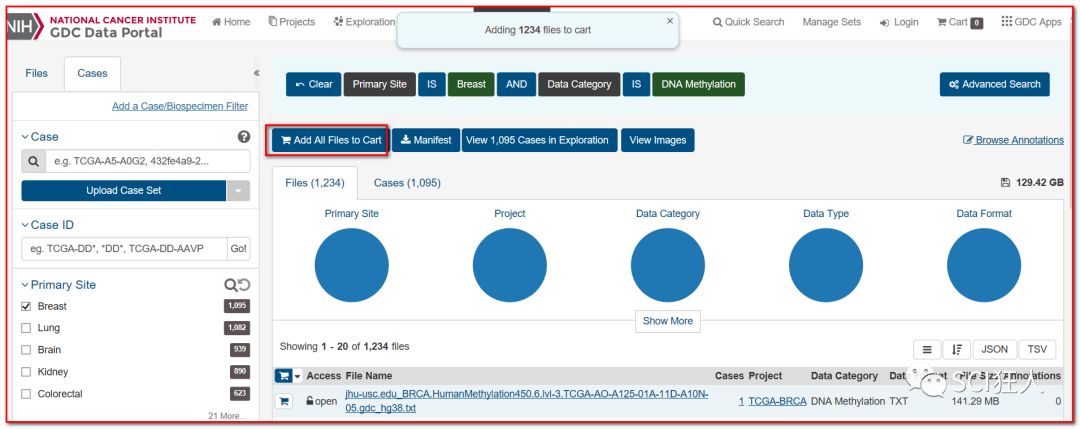
Task: Click the cases count '1' link
Action: (x=741, y=401)
